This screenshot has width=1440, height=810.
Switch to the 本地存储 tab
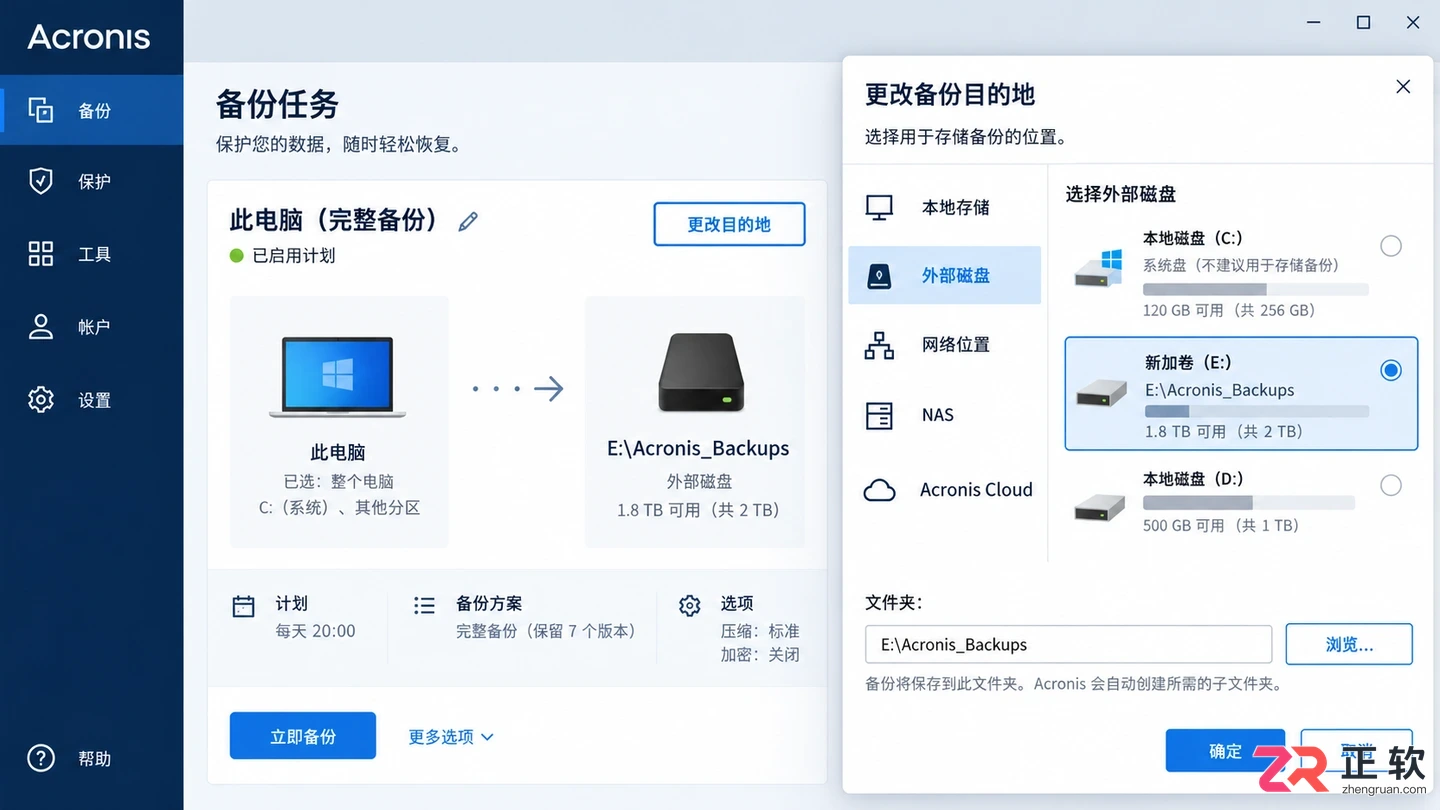[x=944, y=207]
